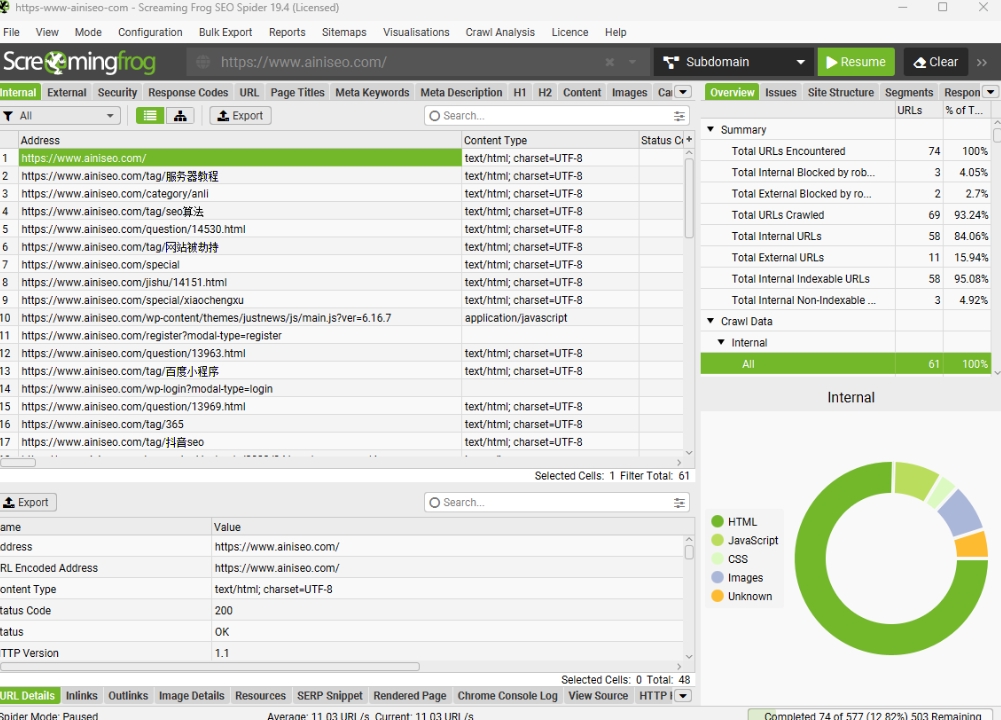Open the Inlinks tab
Screen dimensions: 1001x720
(x=82, y=696)
